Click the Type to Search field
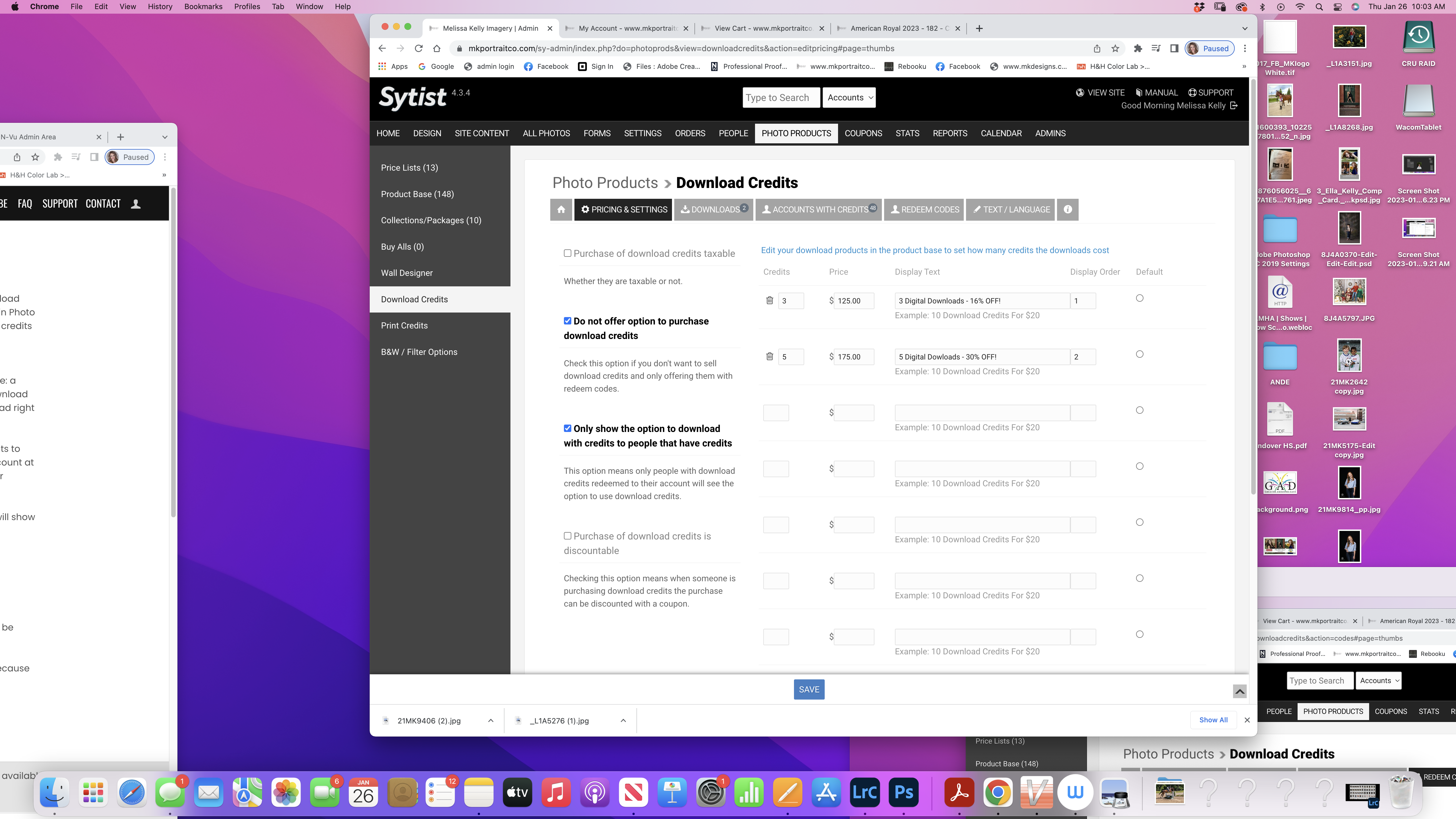Screen dimensions: 1456x819 click(781, 98)
